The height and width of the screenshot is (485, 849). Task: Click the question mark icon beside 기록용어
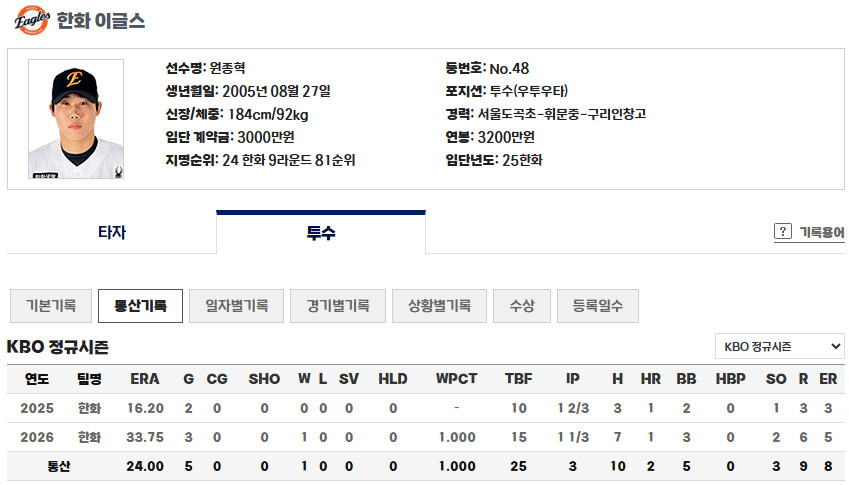[782, 232]
